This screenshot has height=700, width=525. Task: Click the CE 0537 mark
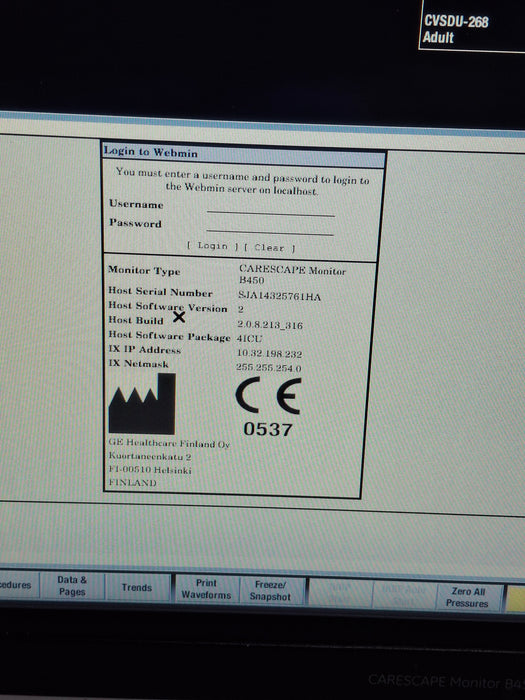tap(268, 406)
